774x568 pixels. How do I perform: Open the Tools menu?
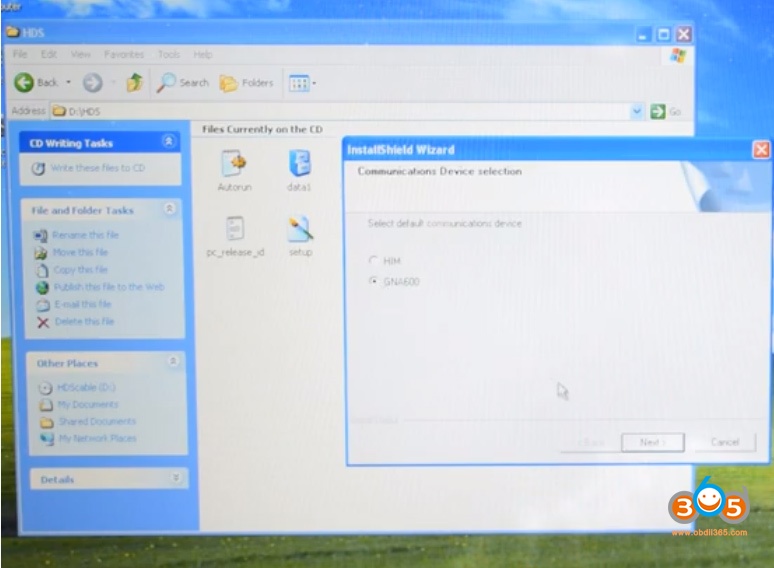169,54
